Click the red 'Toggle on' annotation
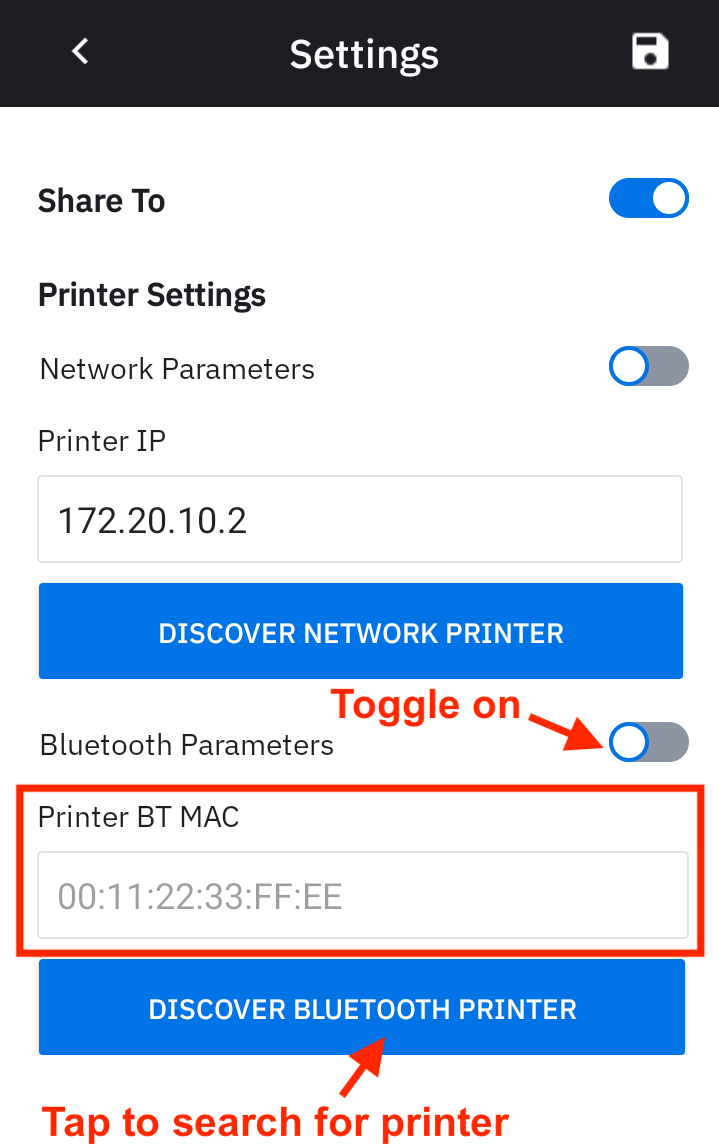This screenshot has height=1148, width=719. (425, 705)
